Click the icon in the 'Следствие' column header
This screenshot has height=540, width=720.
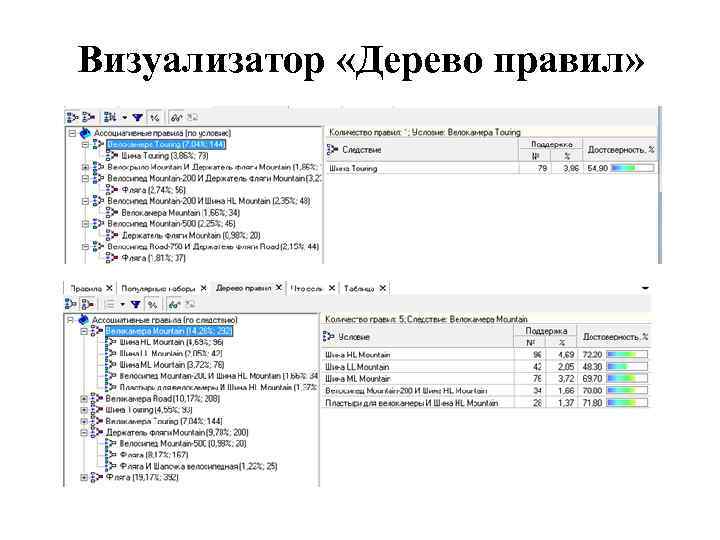(332, 150)
